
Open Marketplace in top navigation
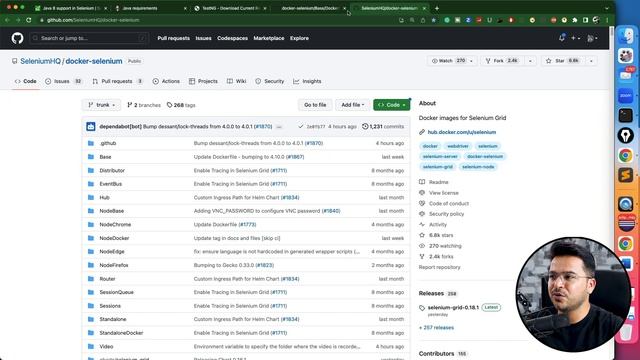269,38
